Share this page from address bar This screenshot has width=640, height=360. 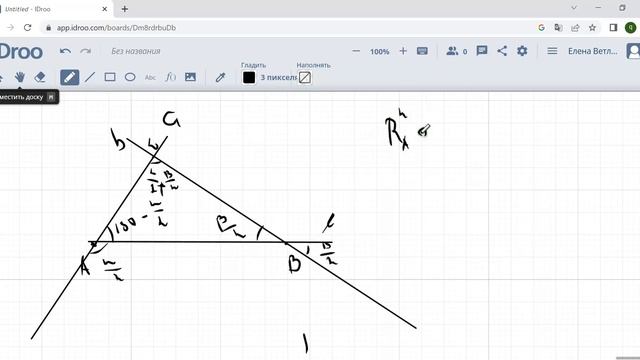tap(575, 28)
